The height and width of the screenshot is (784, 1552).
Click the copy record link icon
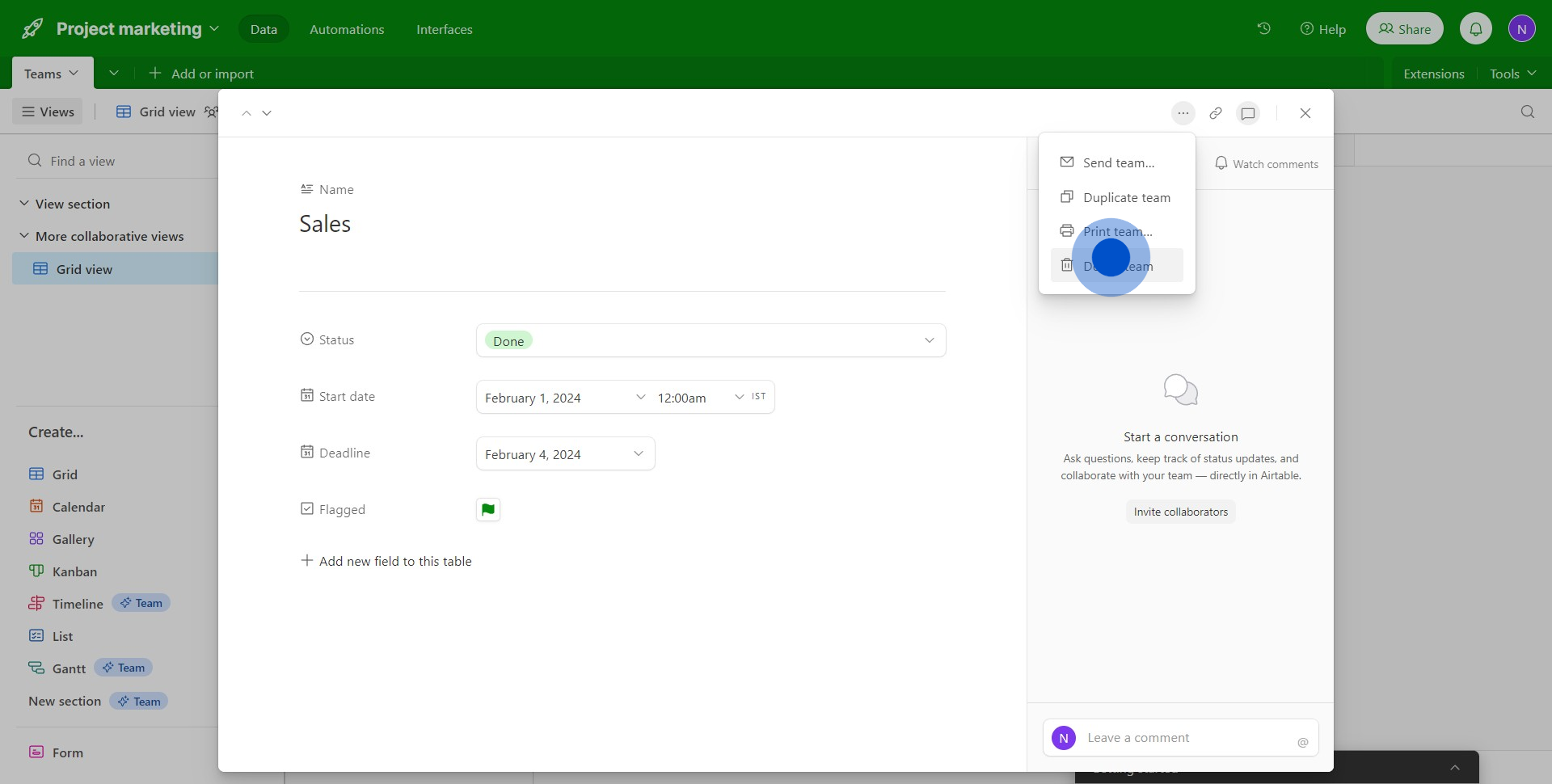point(1215,113)
